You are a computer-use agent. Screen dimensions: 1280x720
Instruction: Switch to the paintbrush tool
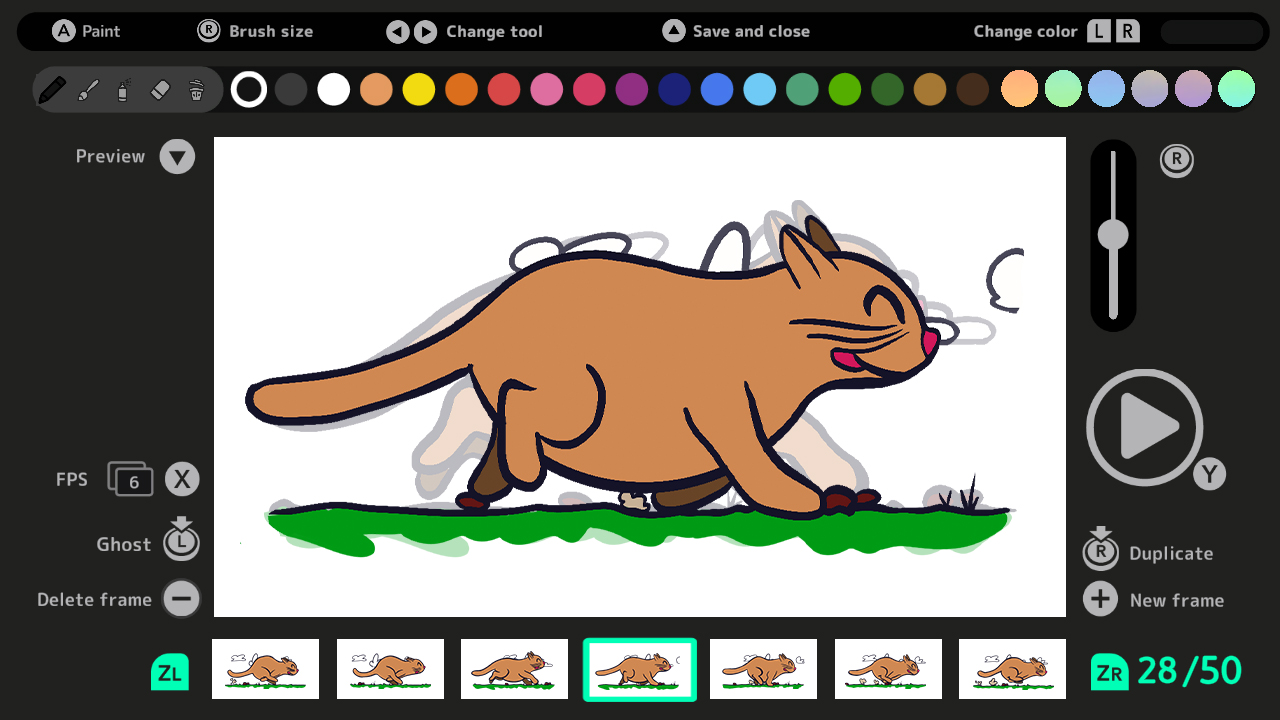(88, 89)
